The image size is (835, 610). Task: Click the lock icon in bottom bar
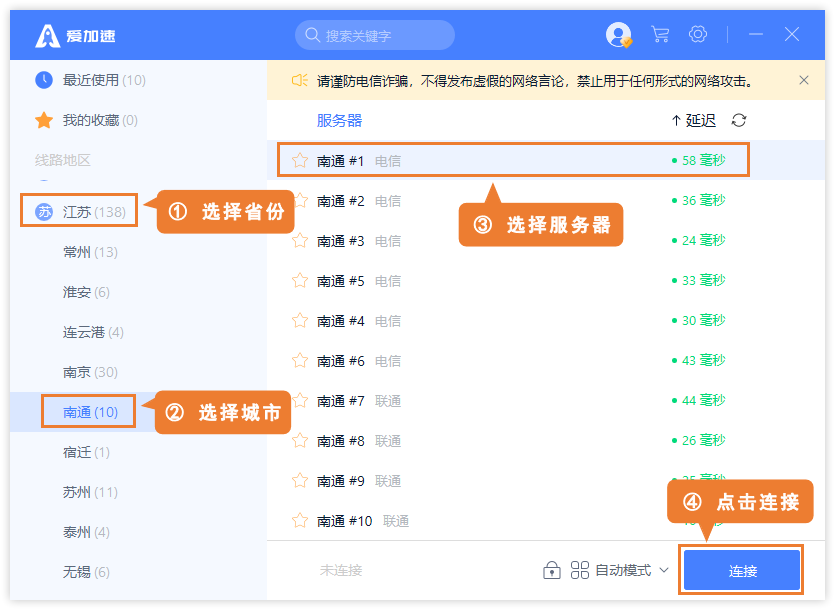pos(552,570)
